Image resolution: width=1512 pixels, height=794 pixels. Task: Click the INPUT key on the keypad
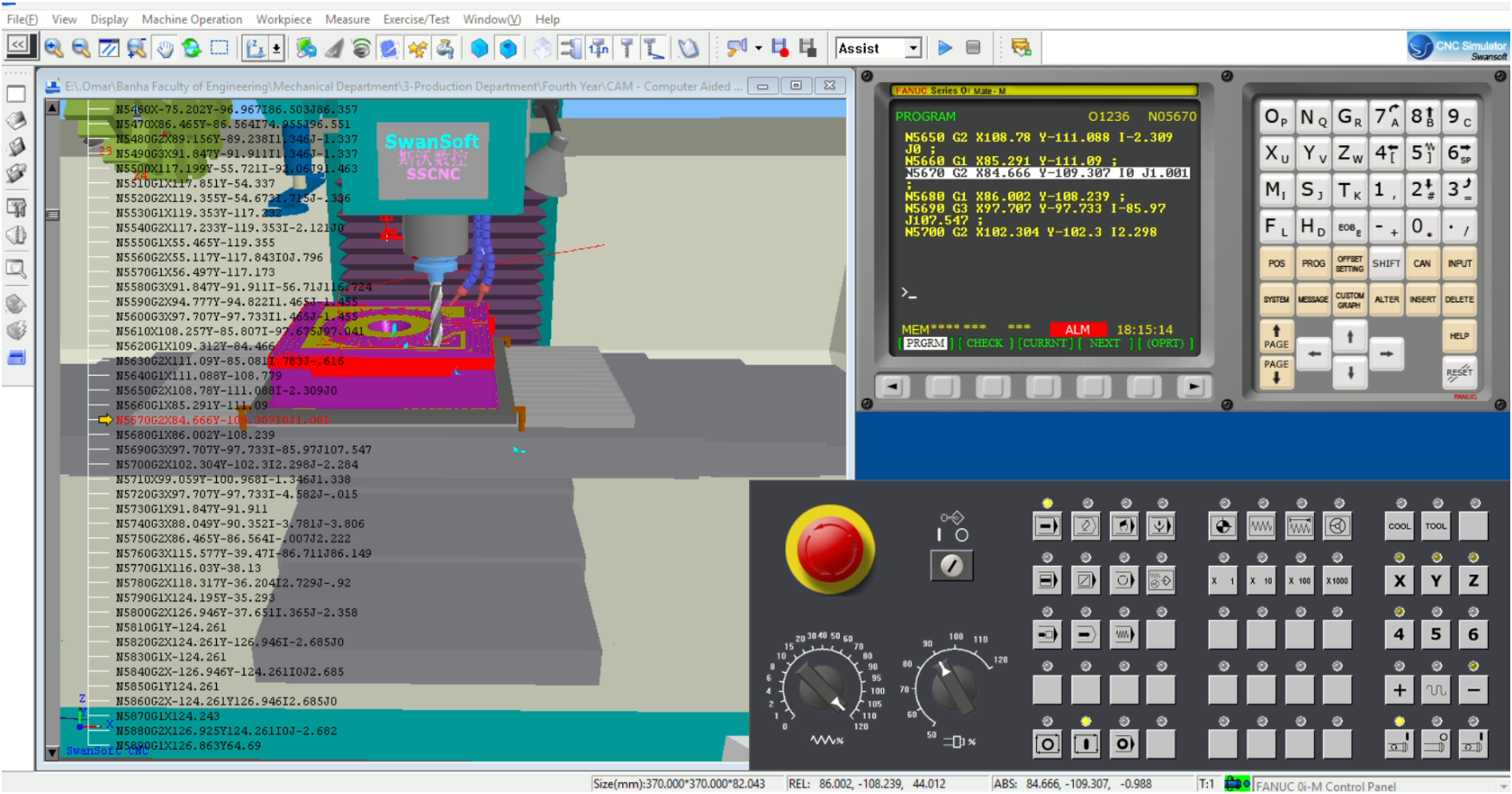tap(1459, 264)
